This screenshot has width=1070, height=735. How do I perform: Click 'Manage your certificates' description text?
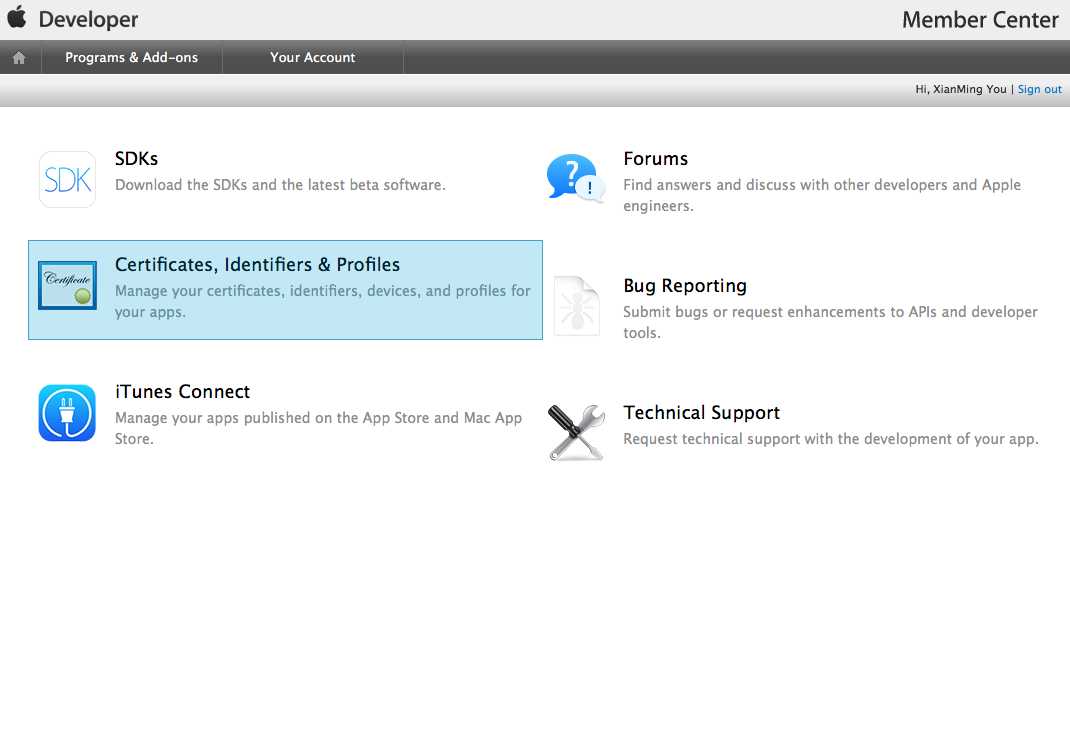(x=323, y=301)
